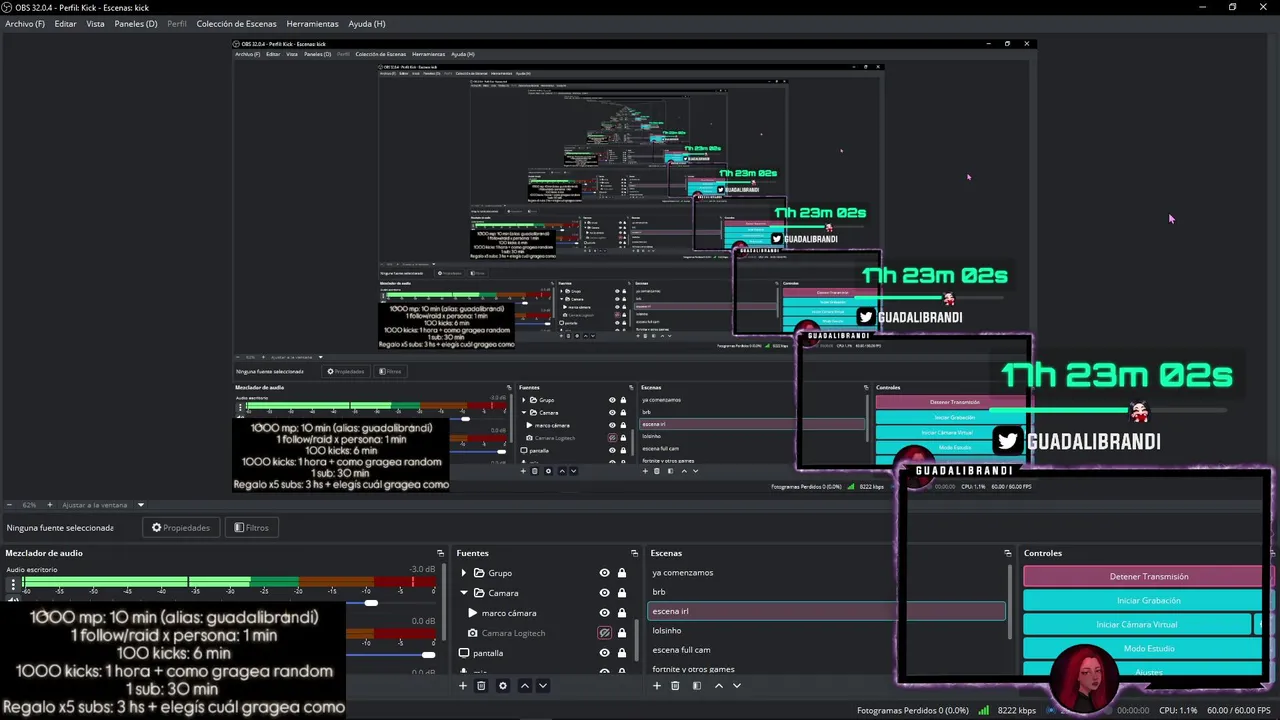This screenshot has width=1280, height=720.
Task: Show the hidden Camara Logitech source
Action: pos(604,633)
